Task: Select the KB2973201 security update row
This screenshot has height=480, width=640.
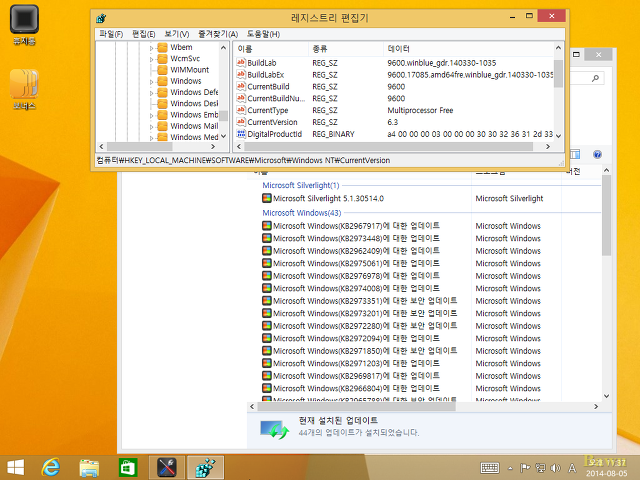Action: click(431, 313)
